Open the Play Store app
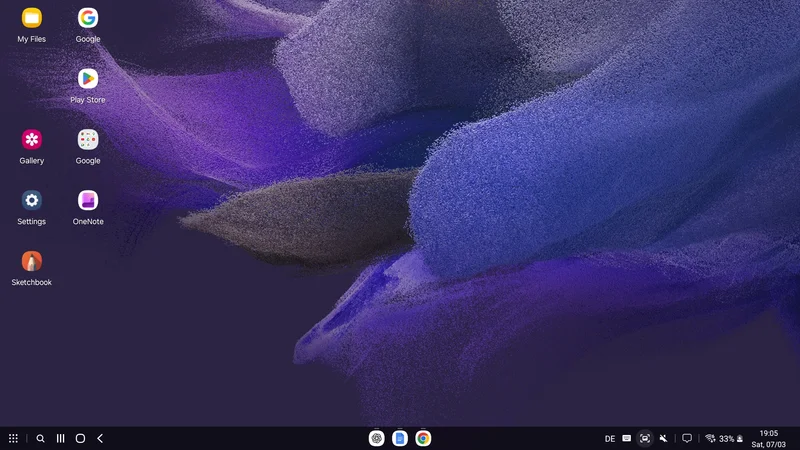800x450 pixels. click(x=88, y=79)
